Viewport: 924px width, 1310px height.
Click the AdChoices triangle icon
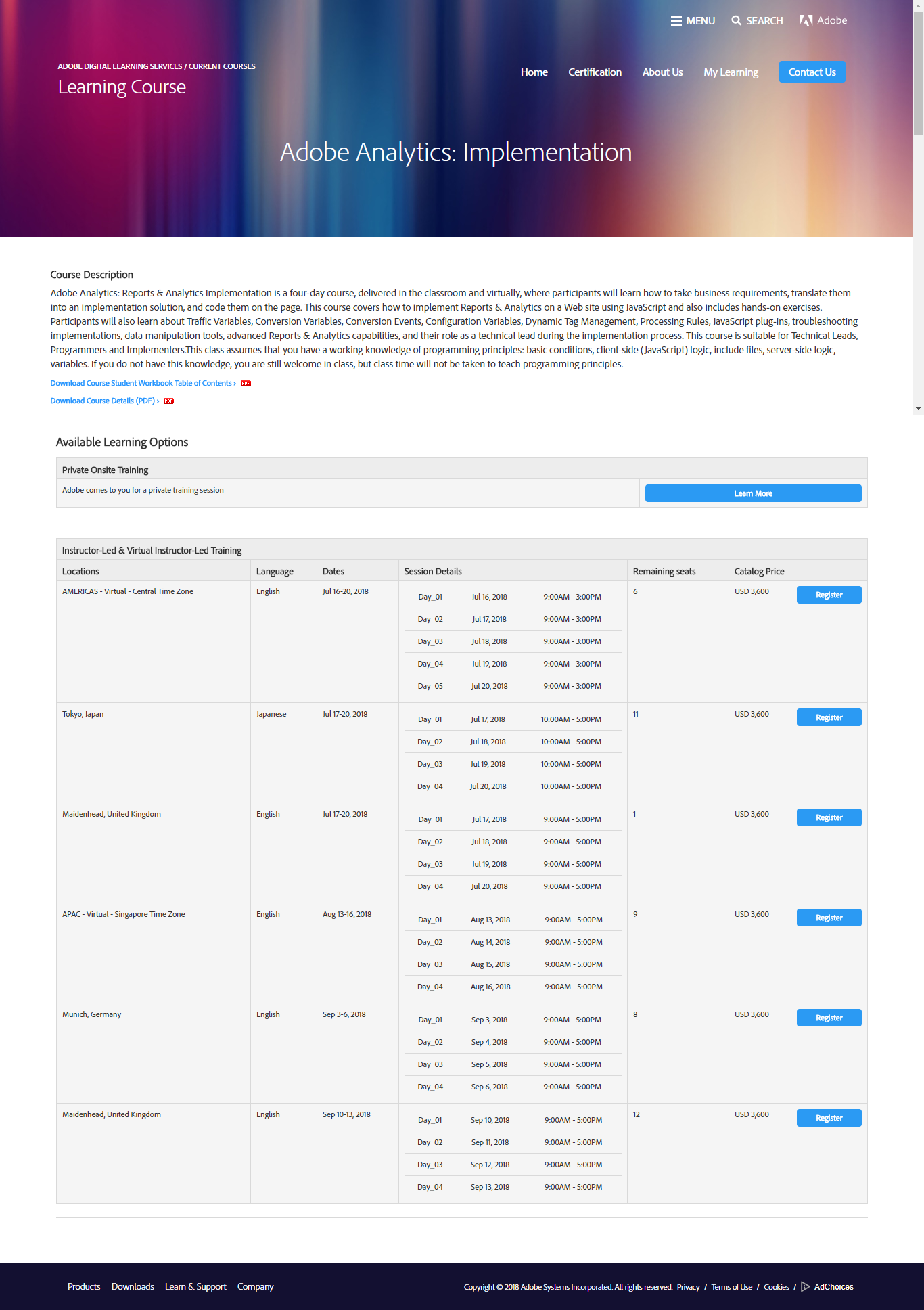[x=805, y=1286]
